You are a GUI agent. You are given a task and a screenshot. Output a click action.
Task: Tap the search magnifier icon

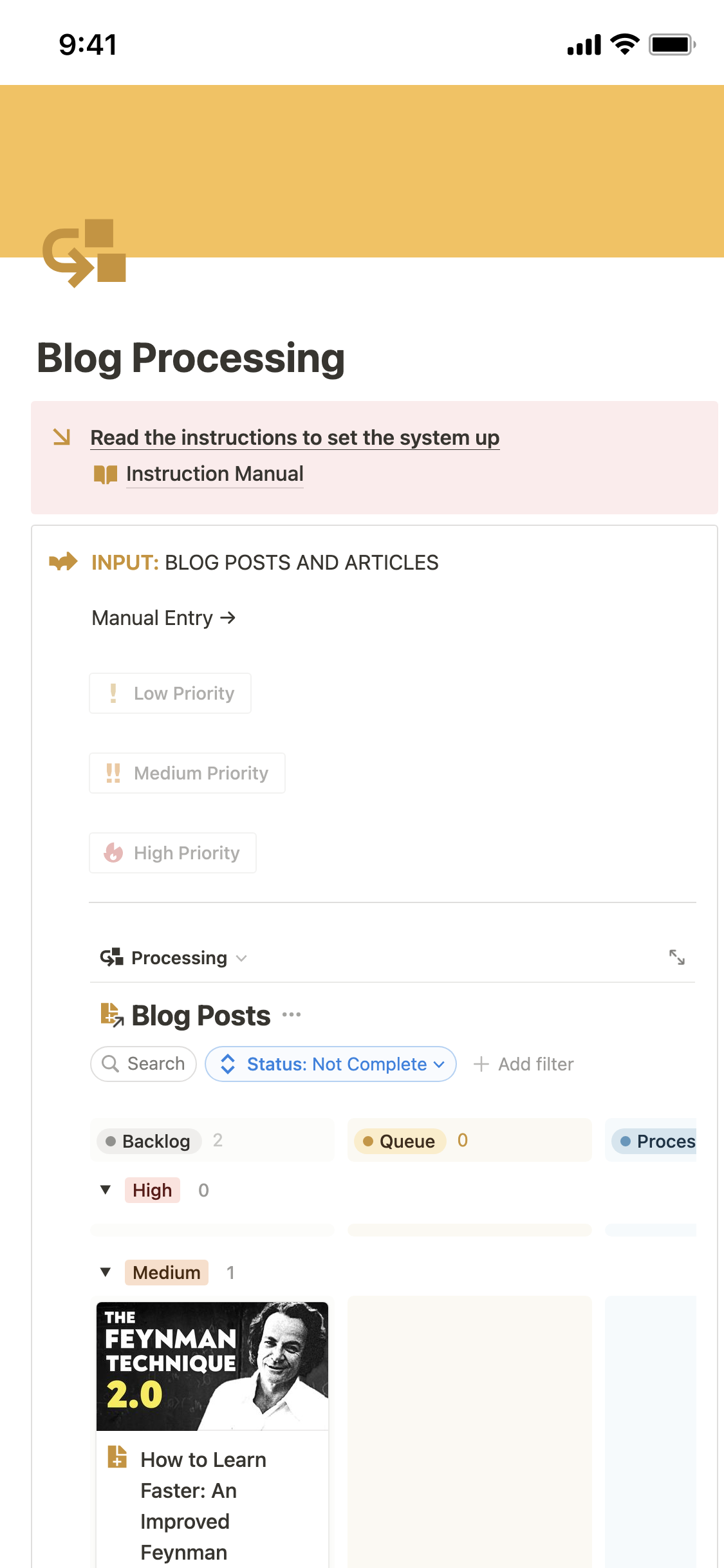[111, 1064]
